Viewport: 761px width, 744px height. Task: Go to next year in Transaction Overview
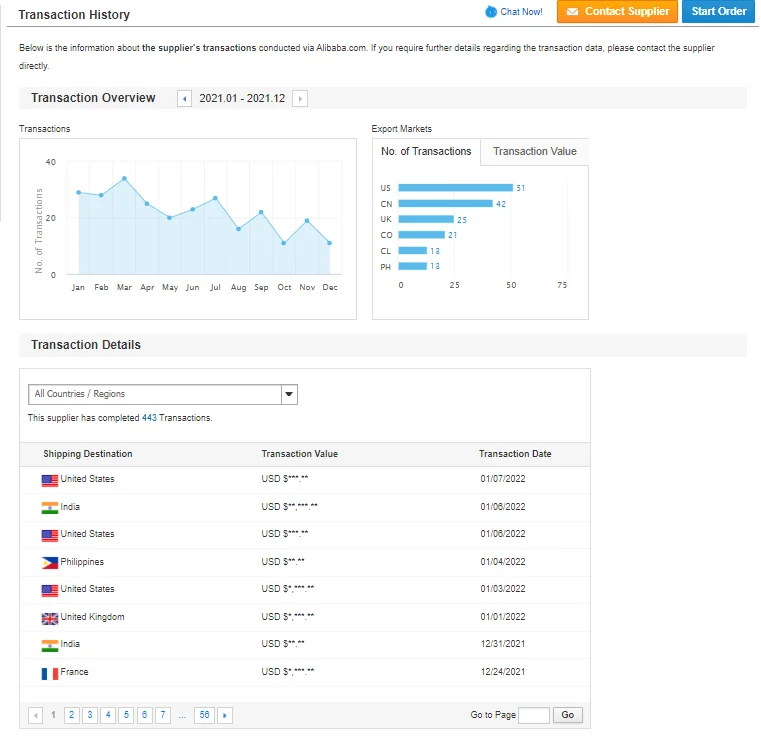pos(300,99)
